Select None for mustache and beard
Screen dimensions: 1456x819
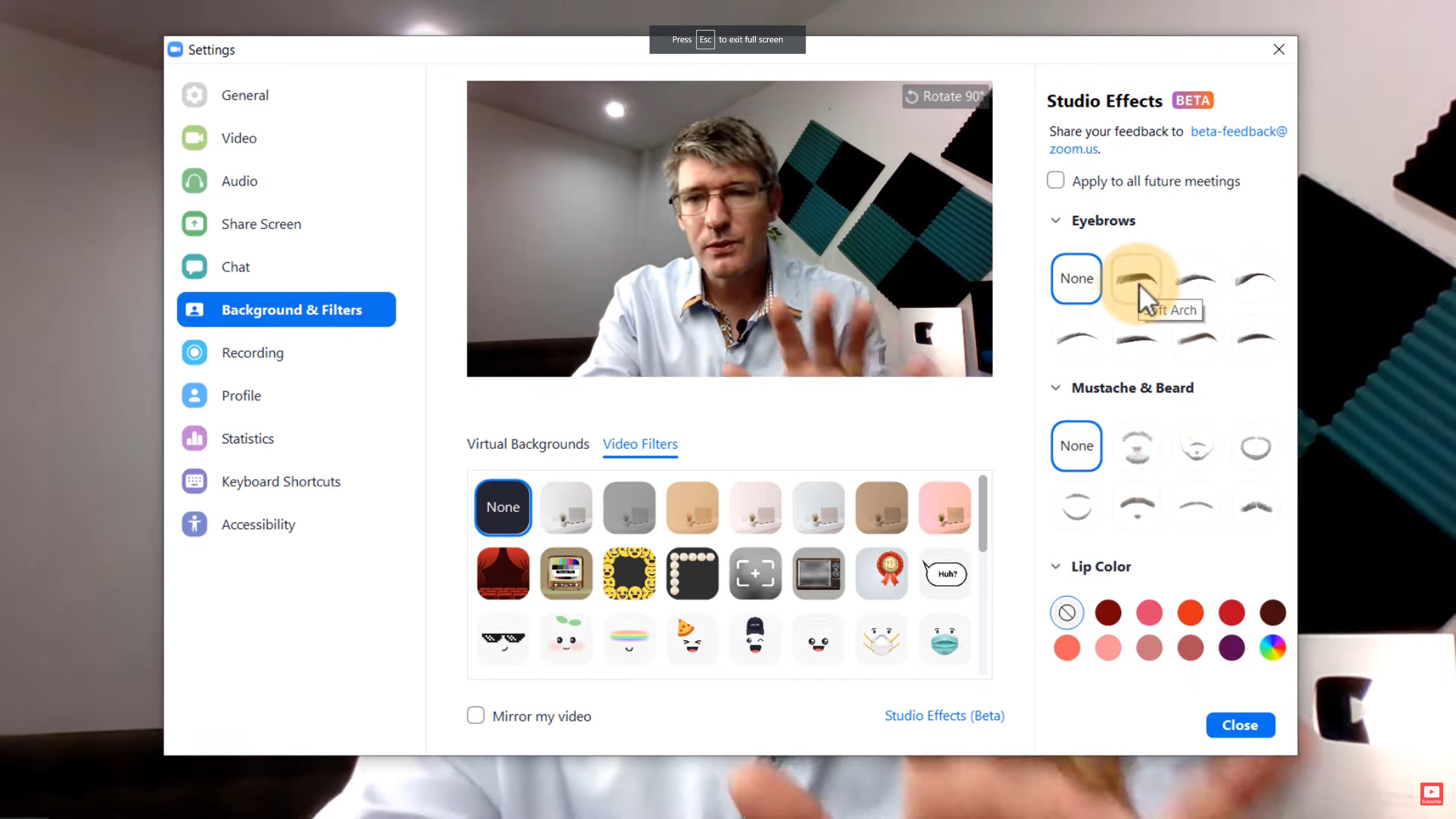(1077, 445)
